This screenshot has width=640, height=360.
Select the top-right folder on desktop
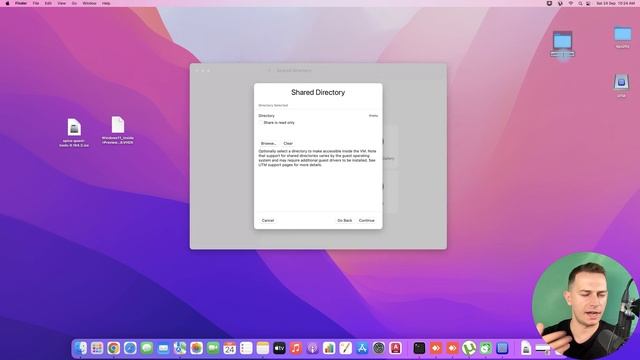click(x=622, y=38)
